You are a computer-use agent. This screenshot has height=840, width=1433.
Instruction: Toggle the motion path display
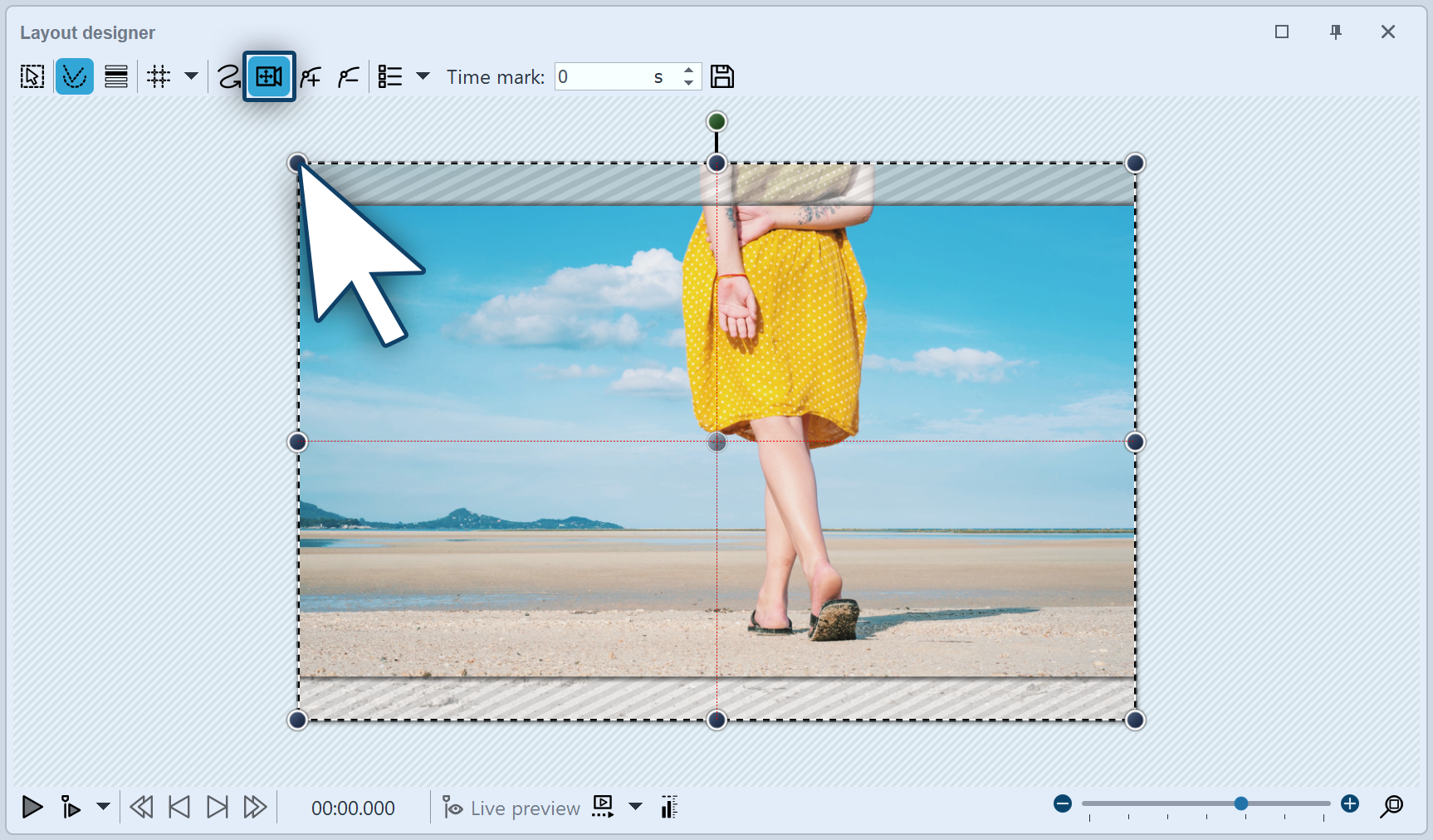tap(75, 76)
